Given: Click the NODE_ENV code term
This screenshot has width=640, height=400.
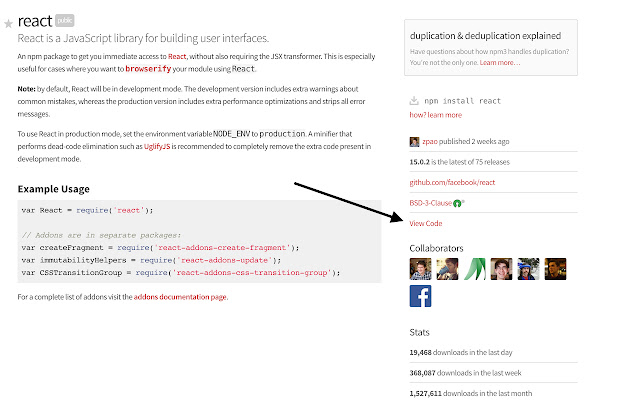Looking at the screenshot, I should pyautogui.click(x=231, y=134).
